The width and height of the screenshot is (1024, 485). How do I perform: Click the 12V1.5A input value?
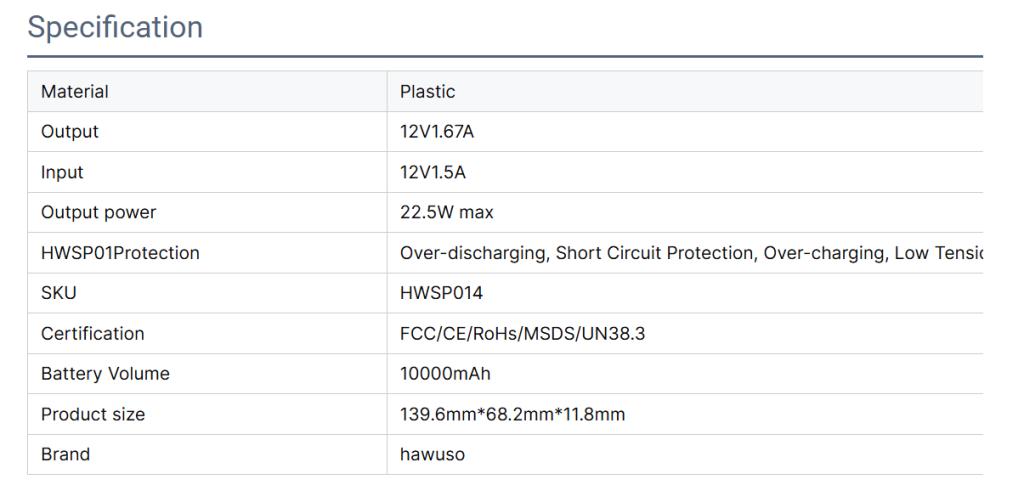pyautogui.click(x=433, y=172)
